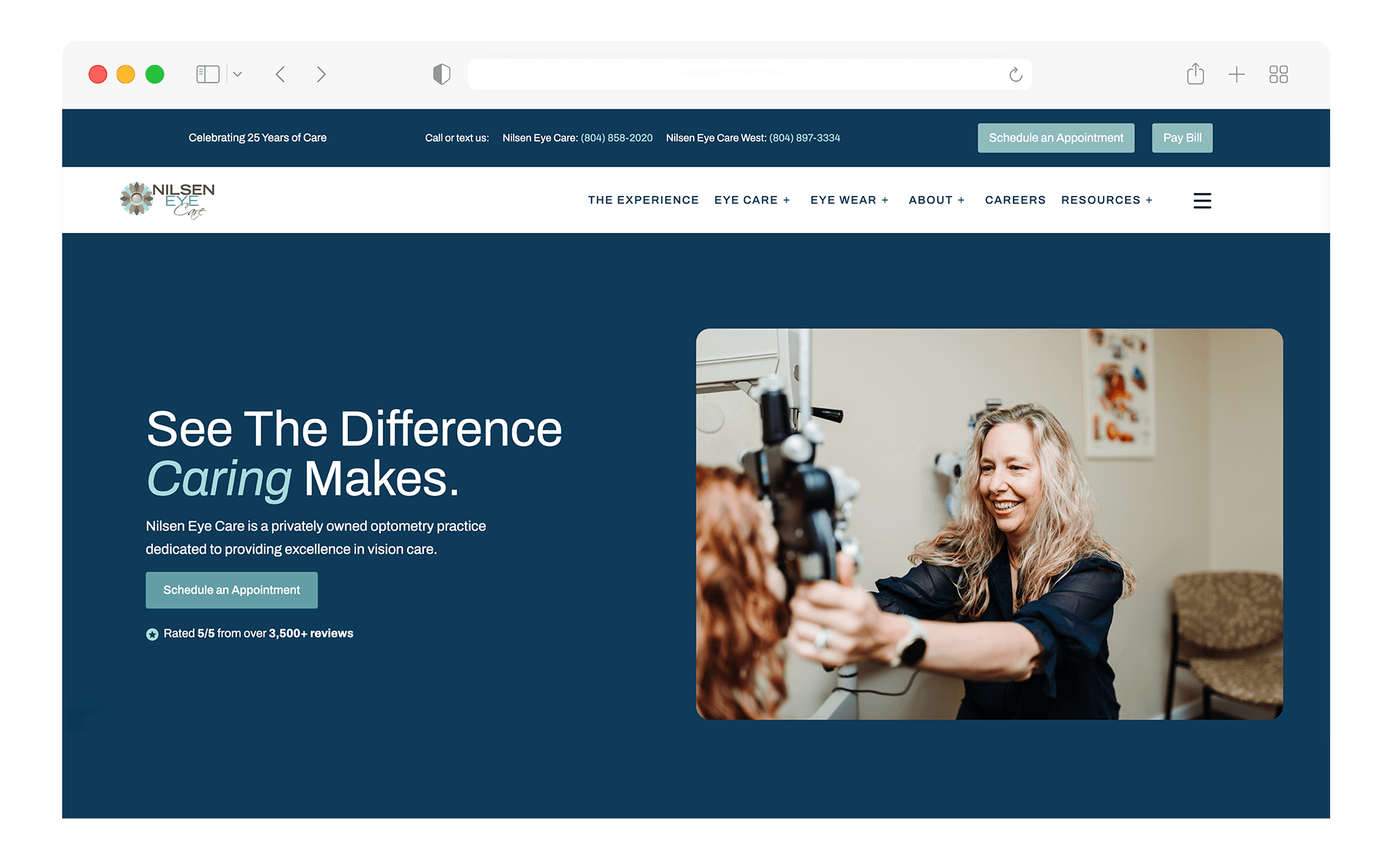Click the star rating badge icon
The width and height of the screenshot is (1395, 868).
point(152,634)
